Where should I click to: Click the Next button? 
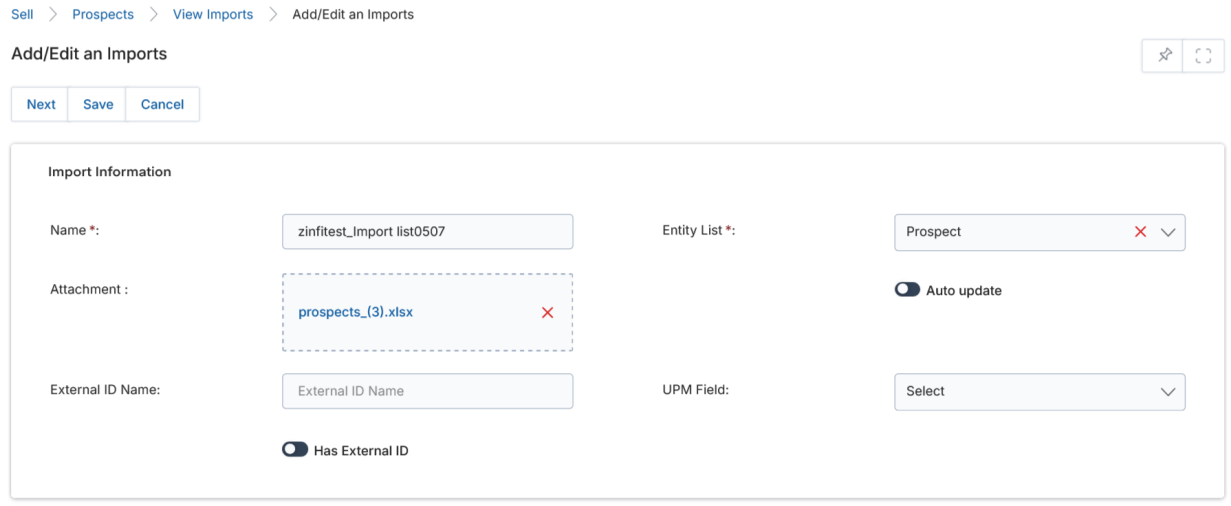[41, 104]
